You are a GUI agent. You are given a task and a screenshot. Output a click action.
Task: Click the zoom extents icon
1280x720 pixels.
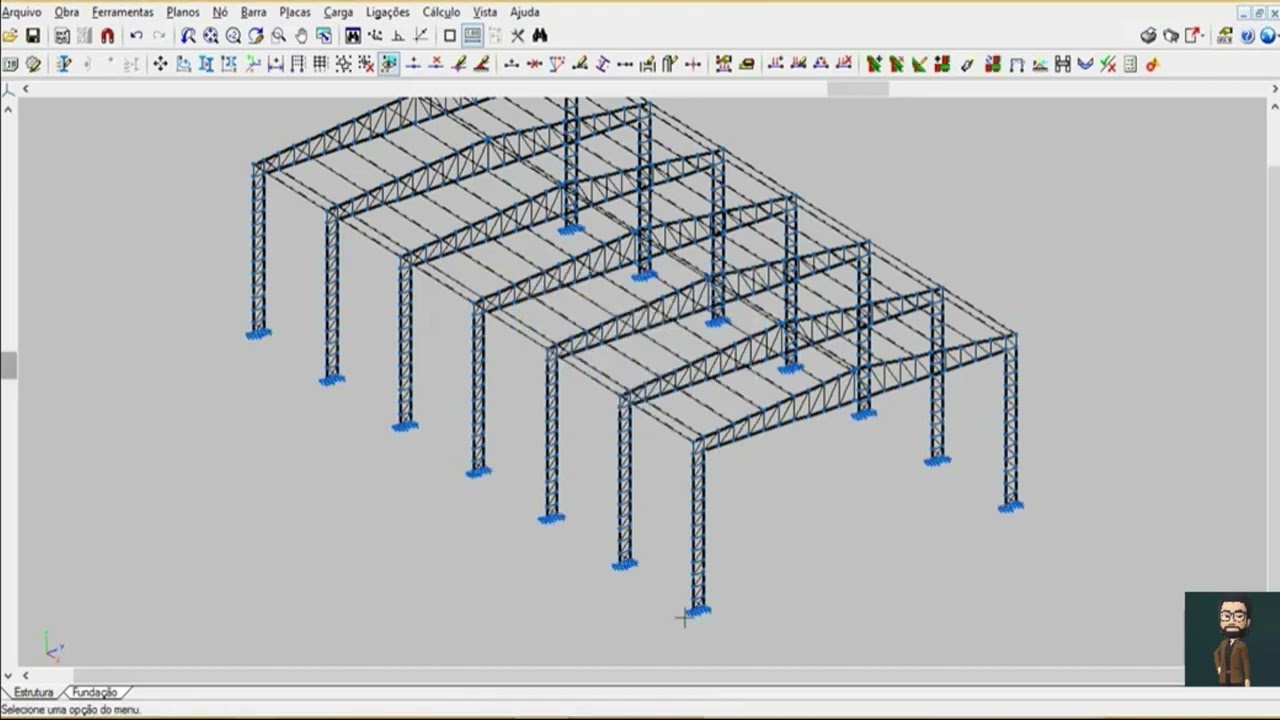pos(211,36)
